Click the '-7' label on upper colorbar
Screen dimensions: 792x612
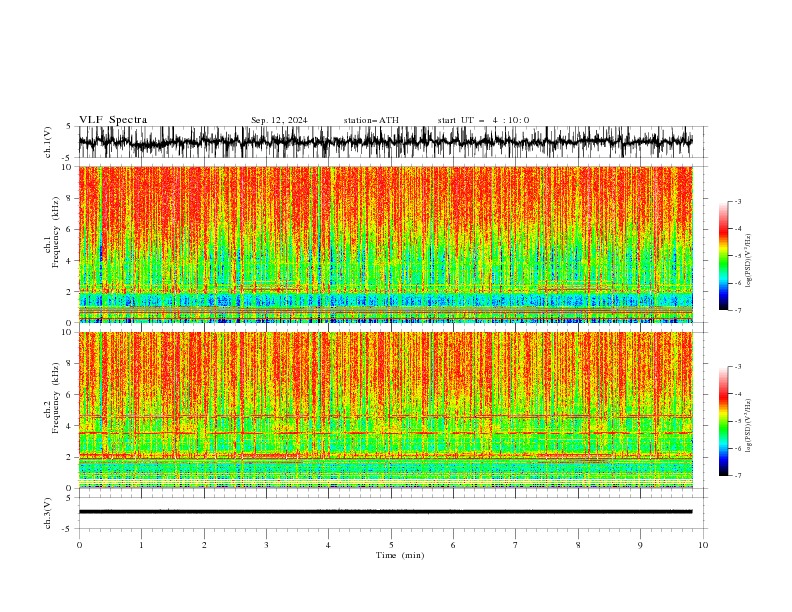pos(737,310)
